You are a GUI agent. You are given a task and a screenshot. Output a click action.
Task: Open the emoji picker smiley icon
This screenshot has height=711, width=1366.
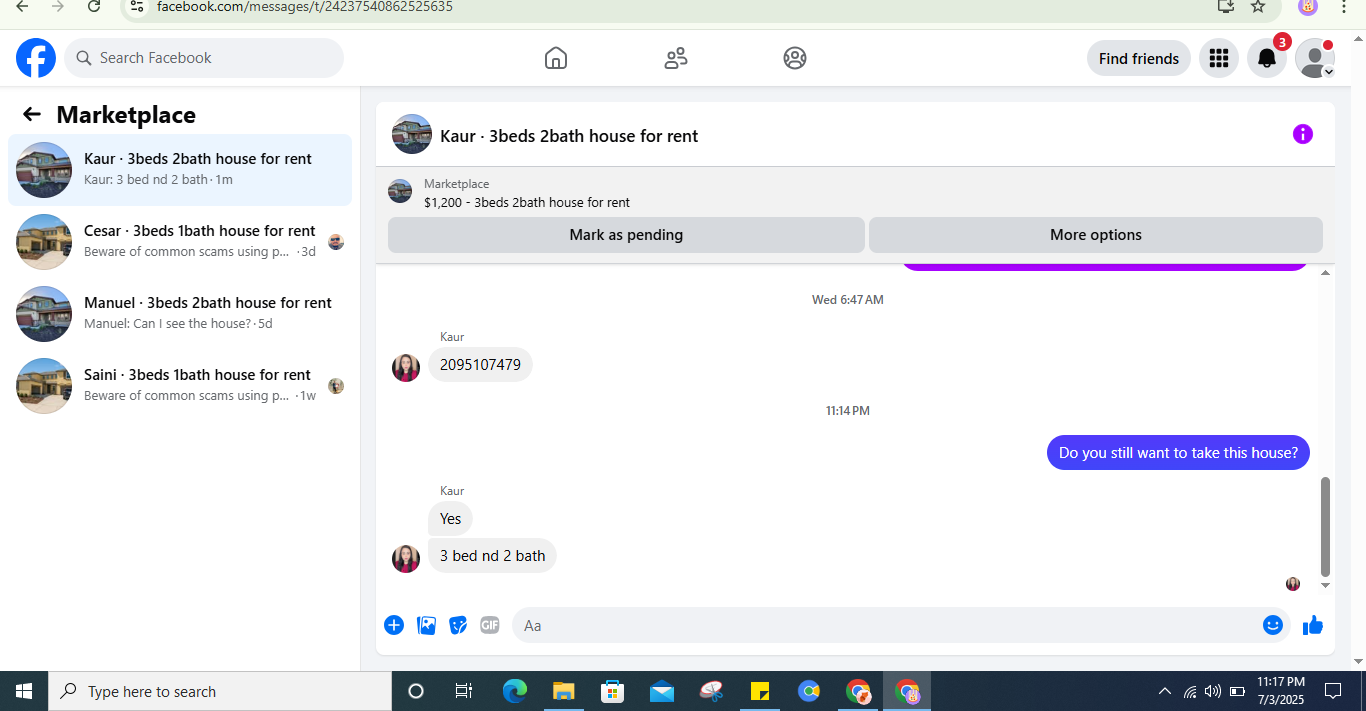click(1273, 625)
